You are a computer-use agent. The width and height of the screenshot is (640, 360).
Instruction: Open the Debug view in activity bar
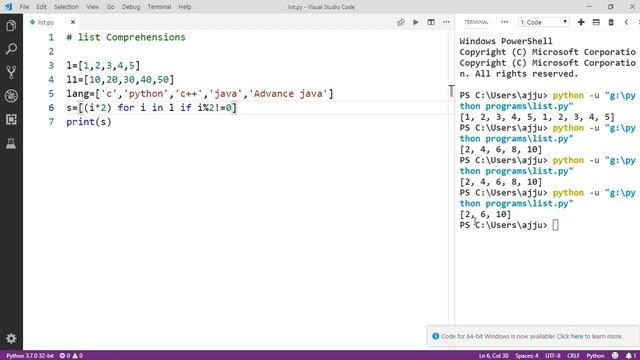[x=11, y=96]
